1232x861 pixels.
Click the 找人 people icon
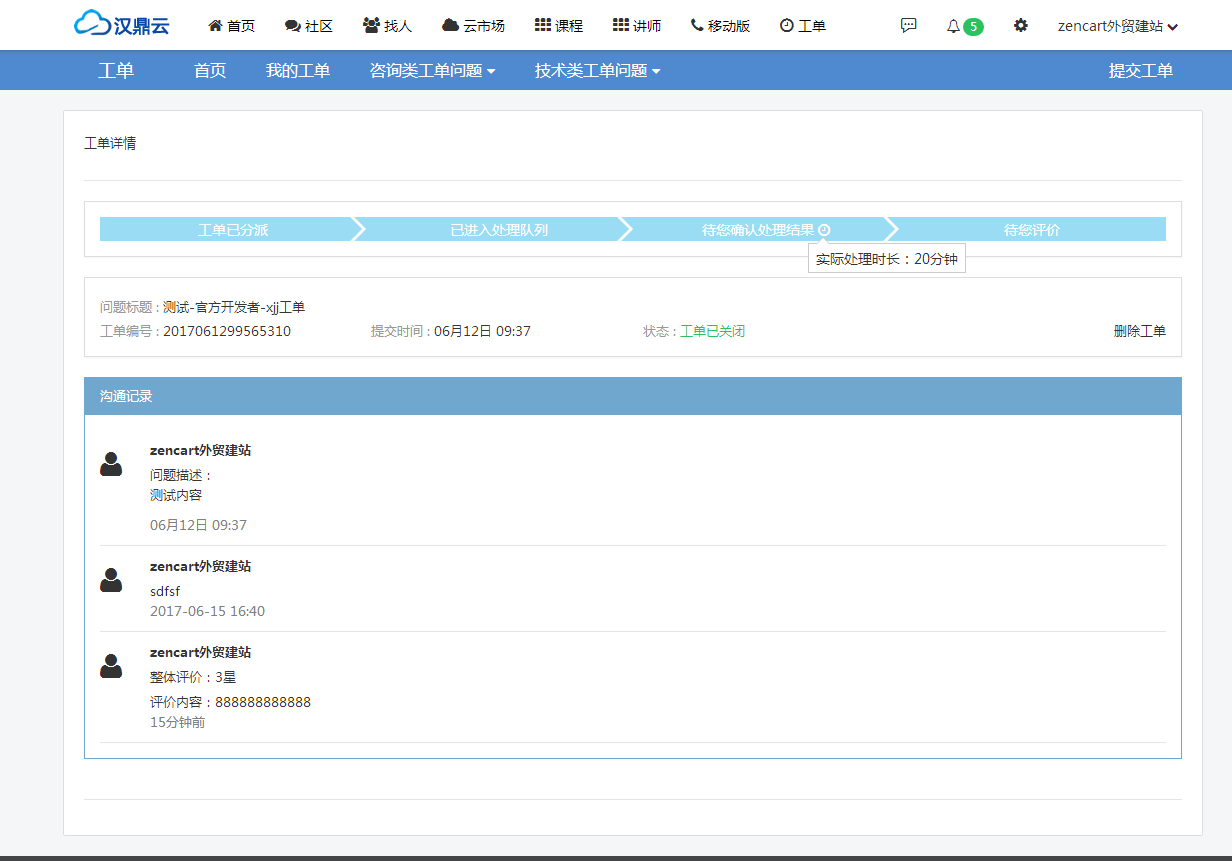point(370,24)
